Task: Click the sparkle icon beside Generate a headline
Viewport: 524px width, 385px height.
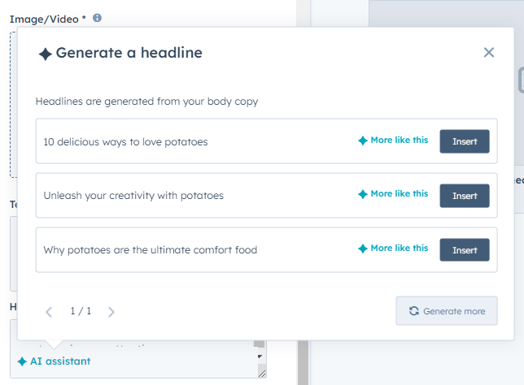Action: coord(45,54)
